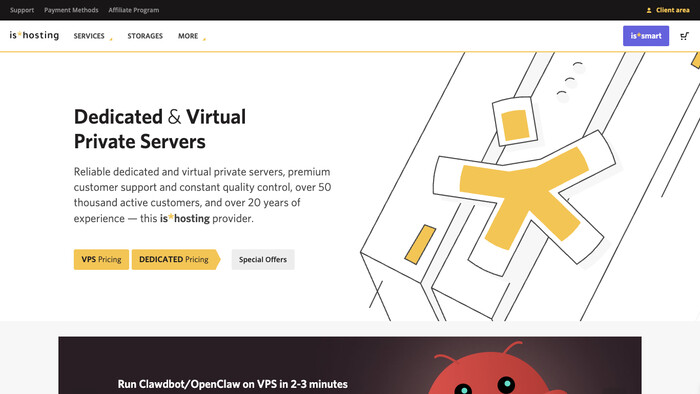The height and width of the screenshot is (394, 700).
Task: Open the Support link
Action: point(22,10)
